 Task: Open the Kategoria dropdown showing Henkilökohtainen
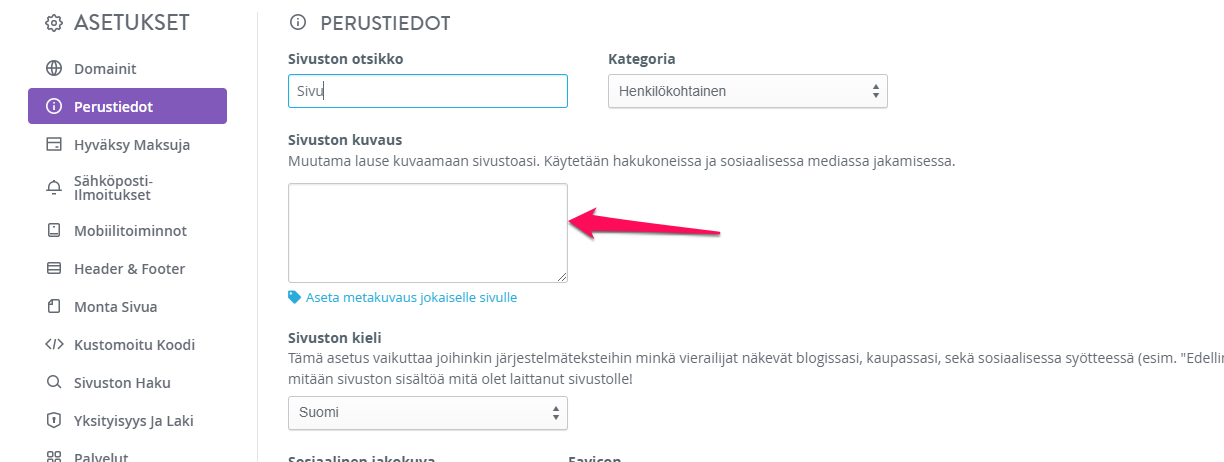pyautogui.click(x=748, y=91)
